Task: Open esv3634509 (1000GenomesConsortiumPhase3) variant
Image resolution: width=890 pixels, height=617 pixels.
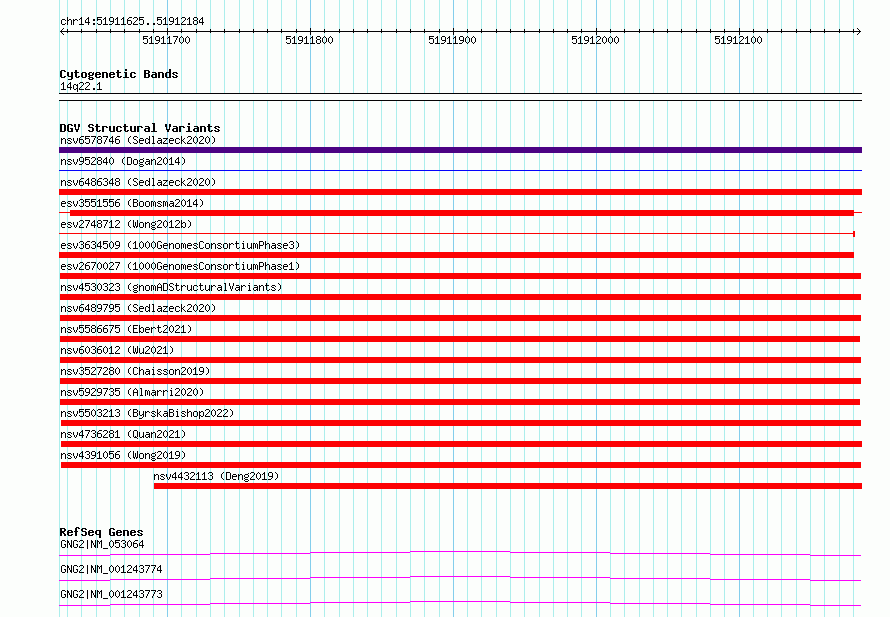Action: [180, 245]
